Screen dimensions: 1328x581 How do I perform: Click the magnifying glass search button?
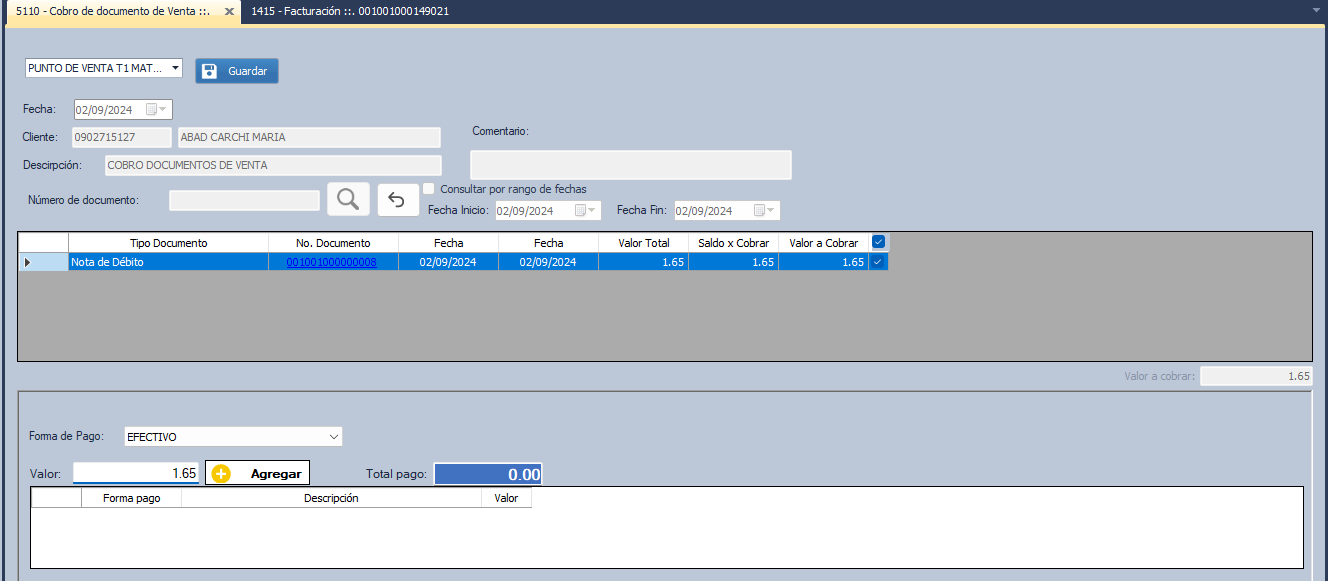[348, 200]
